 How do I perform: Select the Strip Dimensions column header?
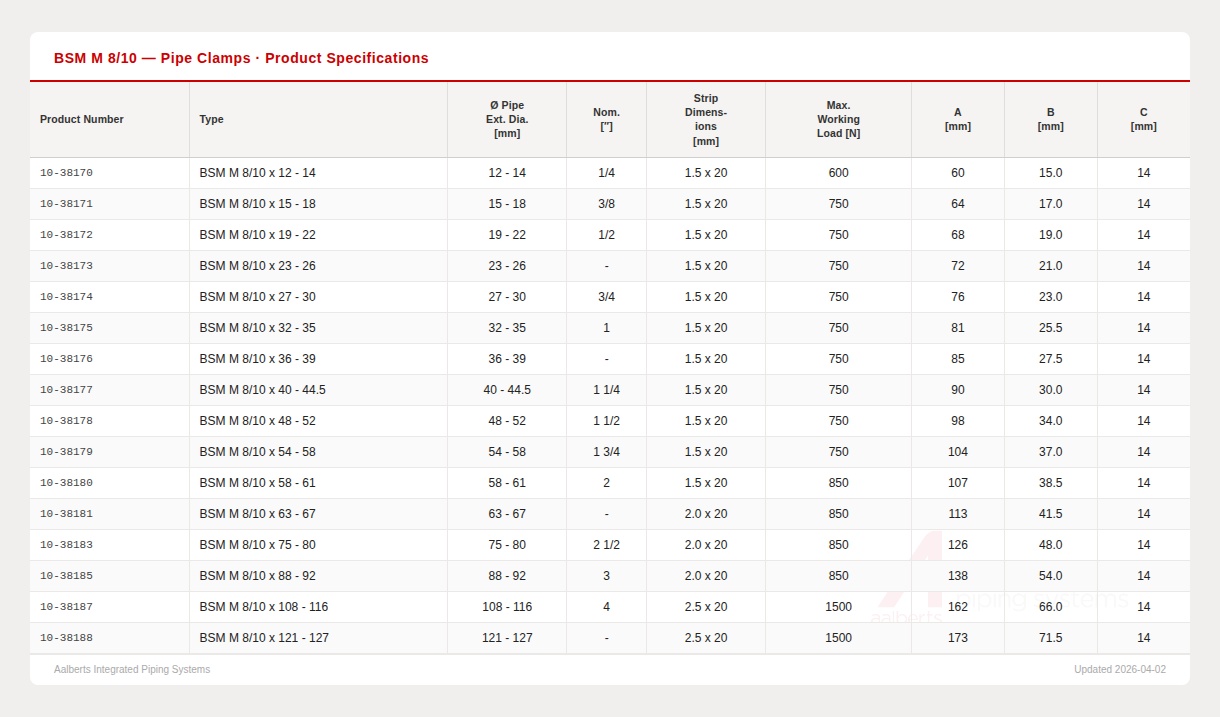(x=706, y=119)
